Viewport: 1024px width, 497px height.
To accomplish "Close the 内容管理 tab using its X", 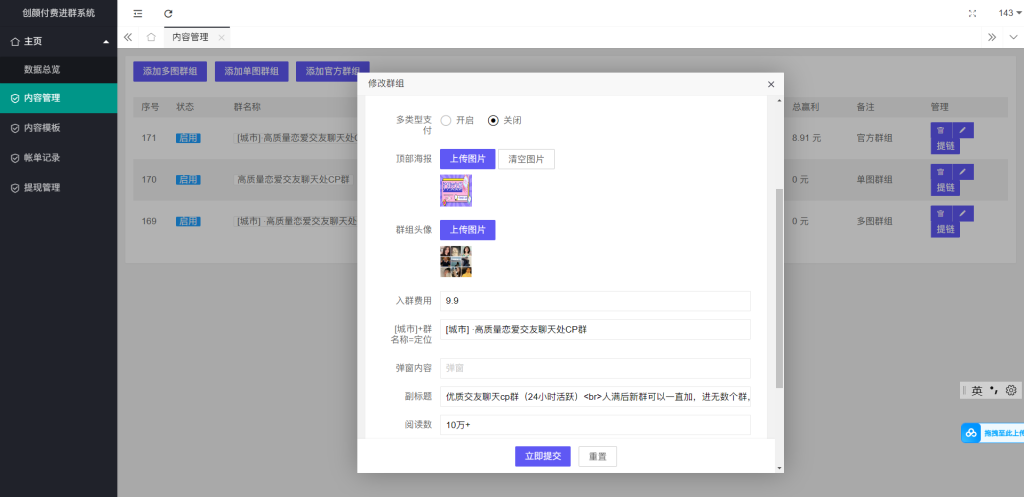I will (221, 37).
